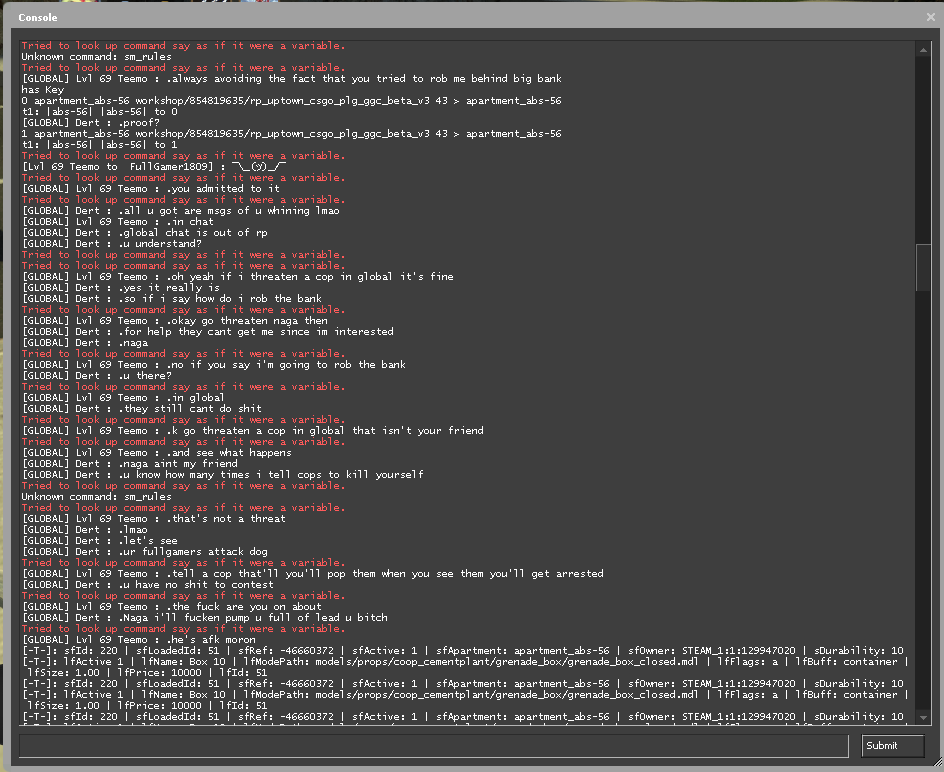This screenshot has width=944, height=772.
Task: Click '.he's afk moron' line
Action: click(x=138, y=640)
